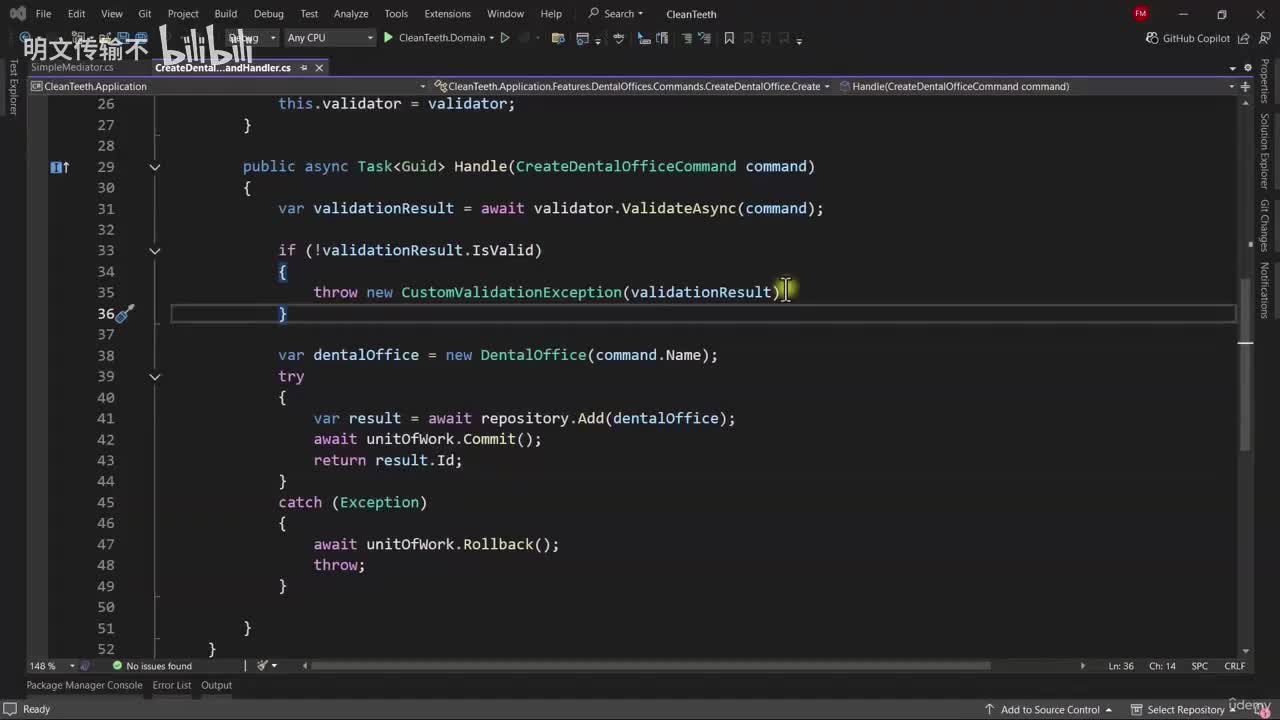
Task: Open the Debug configuration dropdown
Action: 252,38
